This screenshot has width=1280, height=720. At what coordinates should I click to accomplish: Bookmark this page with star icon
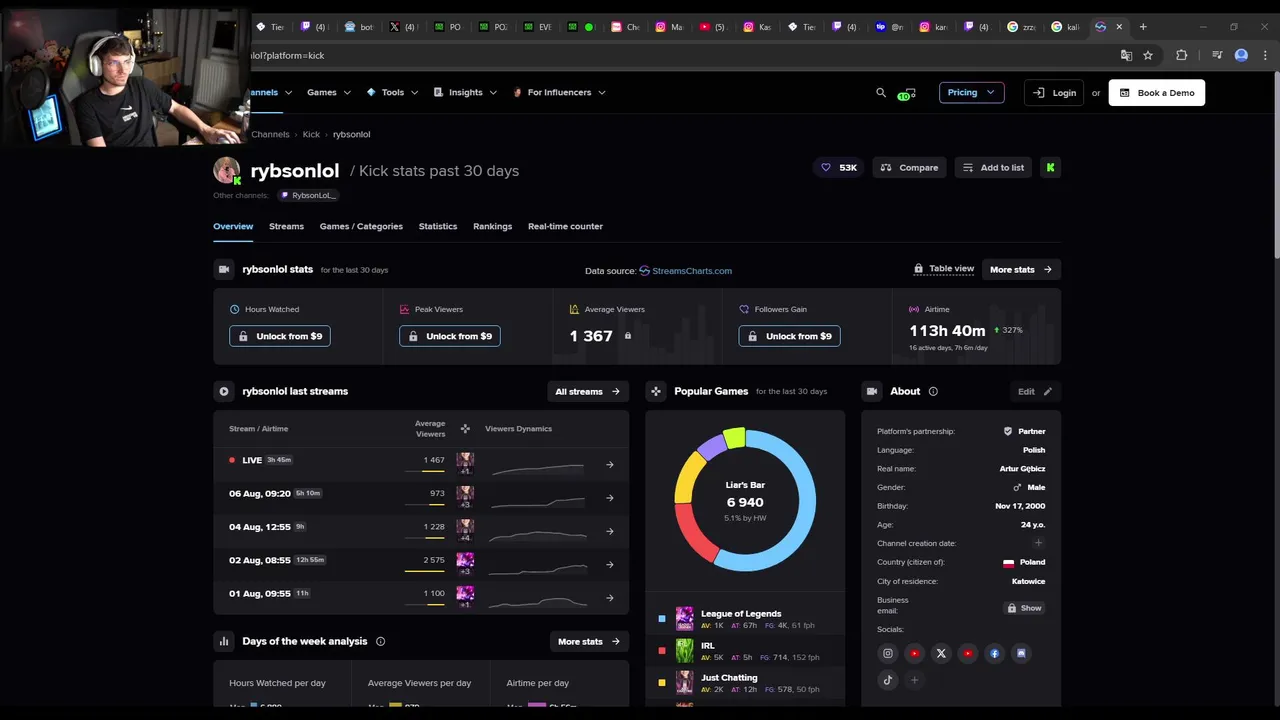tap(1148, 55)
